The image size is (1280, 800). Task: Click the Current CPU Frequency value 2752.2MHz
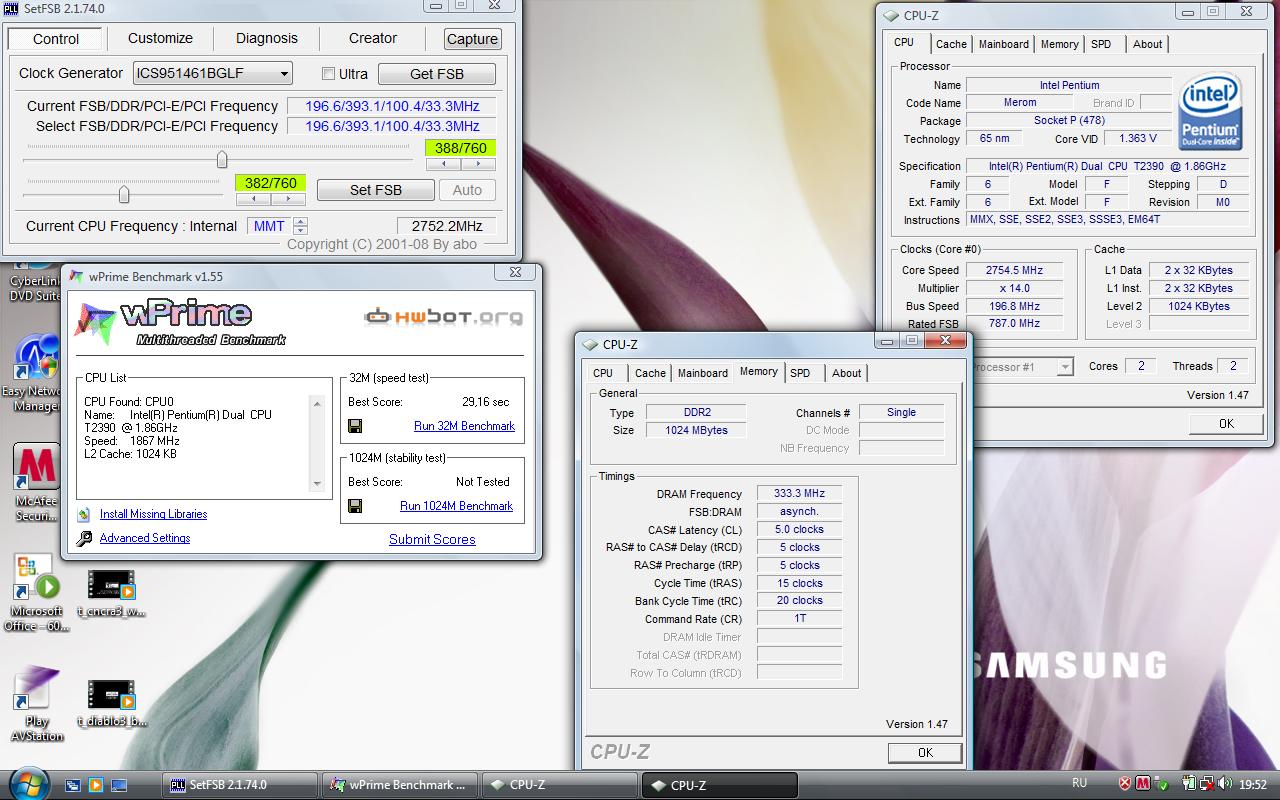(x=446, y=226)
